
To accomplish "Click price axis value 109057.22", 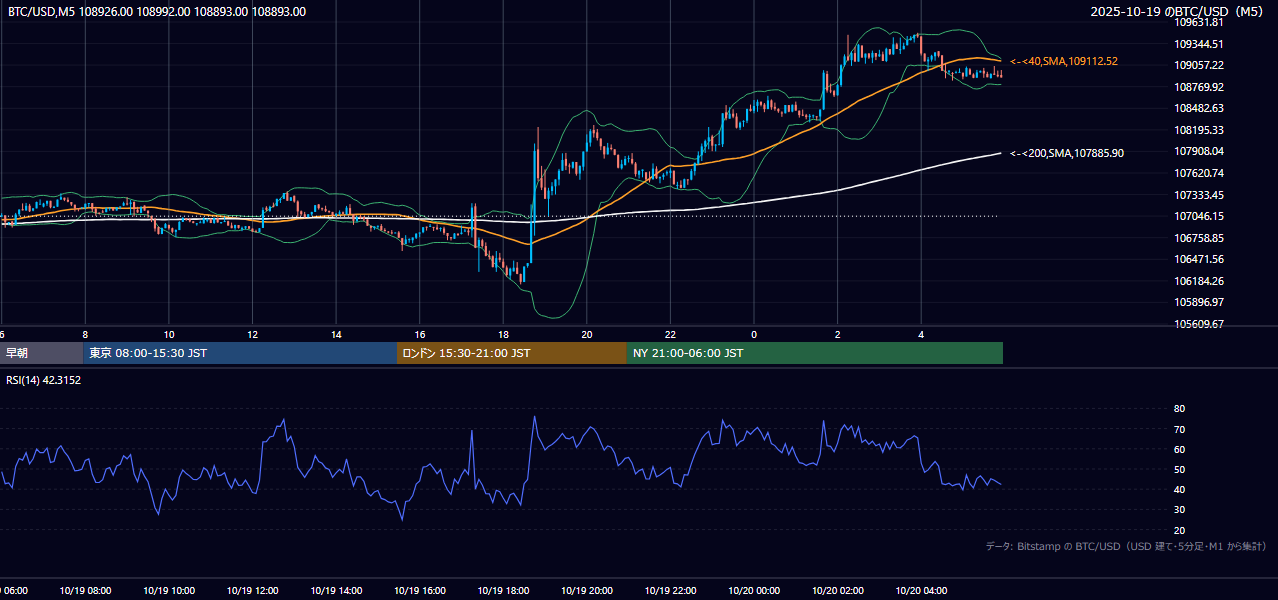I will pyautogui.click(x=1199, y=65).
